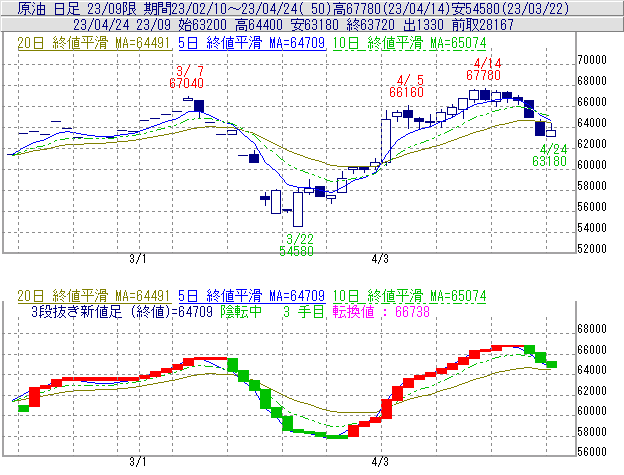Click the 56000 label on lower chart axis

592,452
